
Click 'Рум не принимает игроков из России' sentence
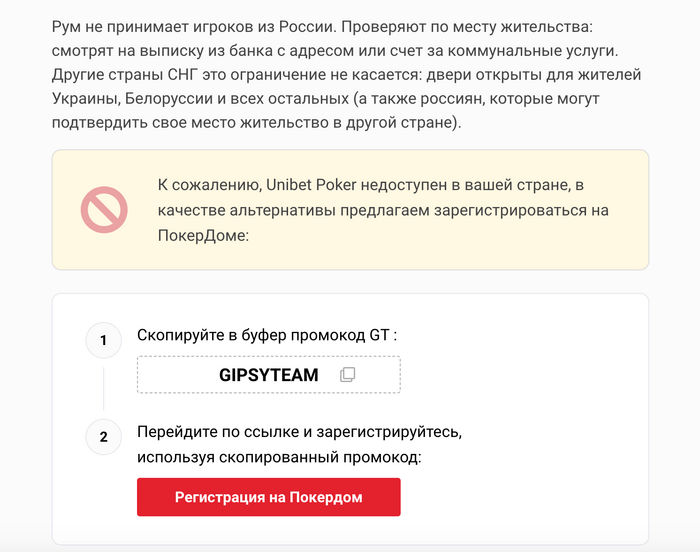pyautogui.click(x=192, y=27)
